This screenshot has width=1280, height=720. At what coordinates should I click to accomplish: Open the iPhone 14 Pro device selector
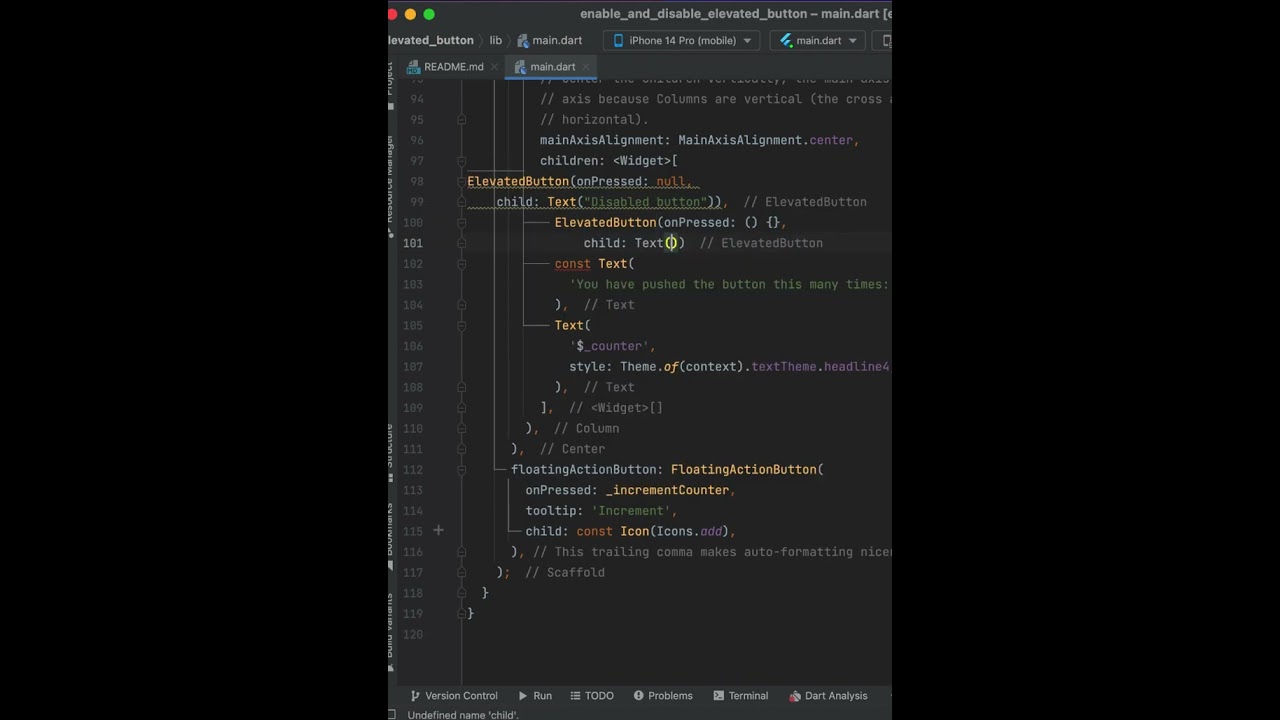(682, 41)
